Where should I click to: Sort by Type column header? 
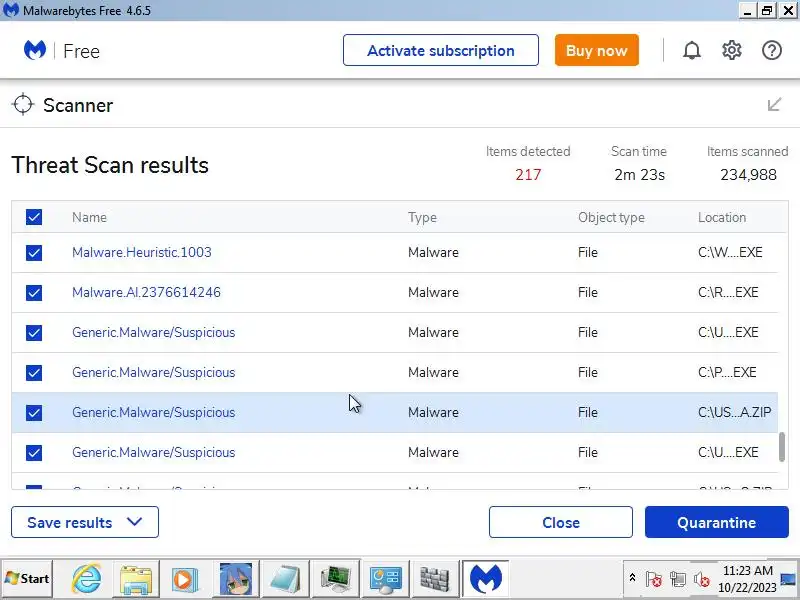422,217
